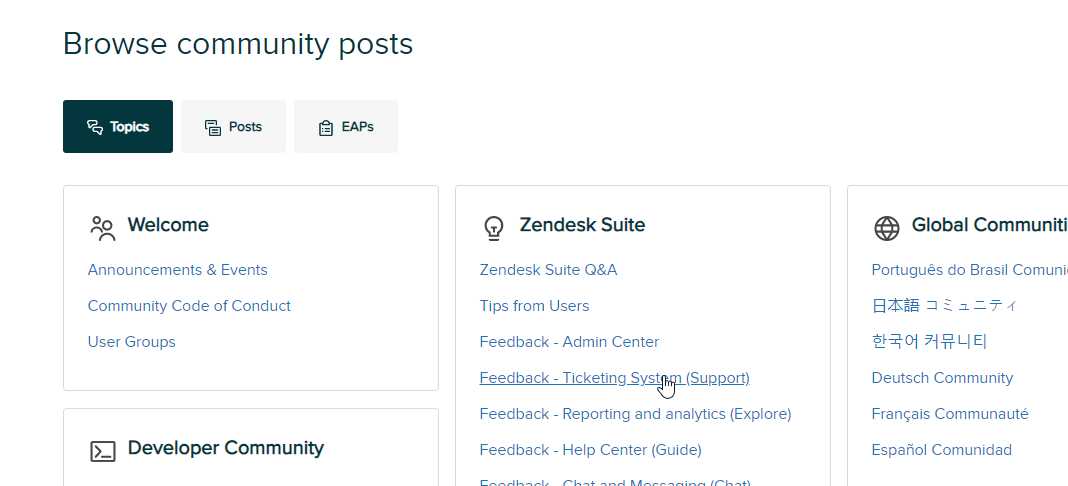
Task: Click the speech bubbles icon in Topics tab
Action: click(x=95, y=127)
